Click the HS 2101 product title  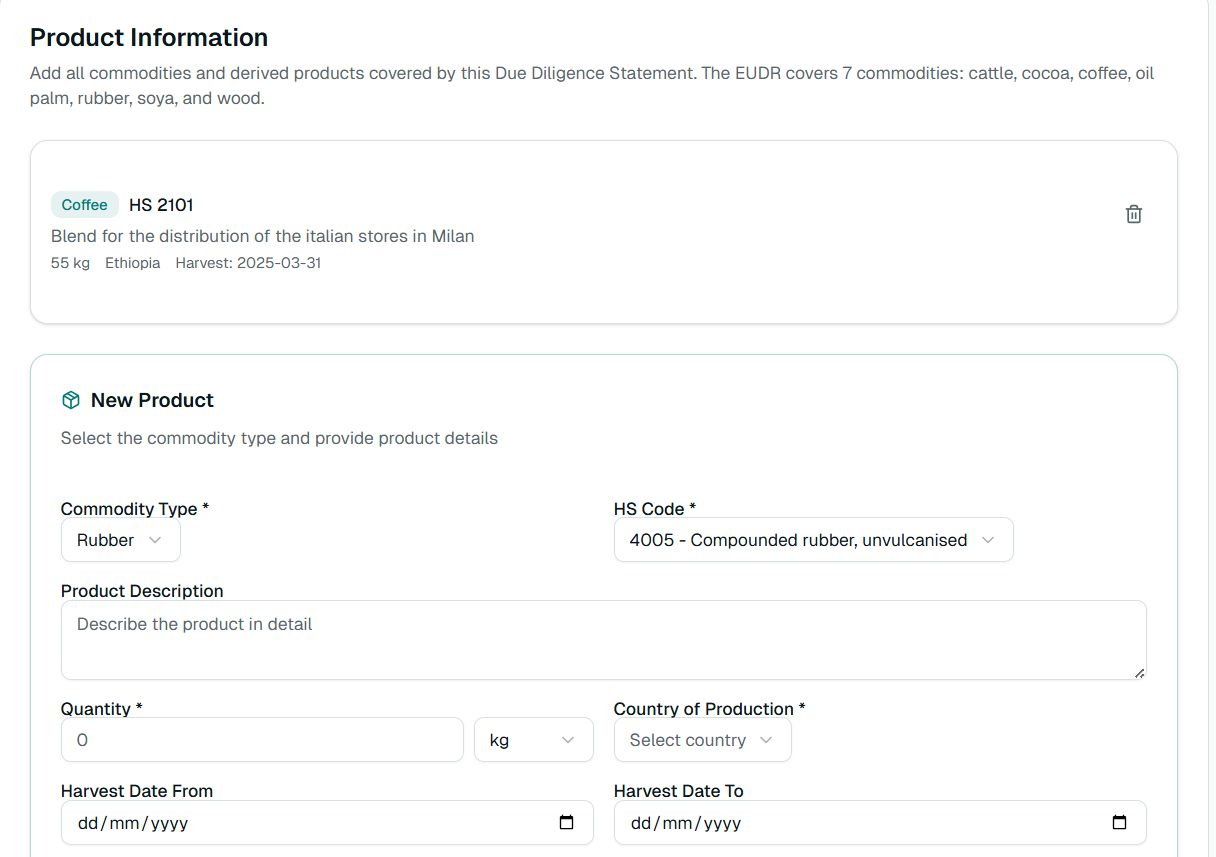tap(161, 204)
